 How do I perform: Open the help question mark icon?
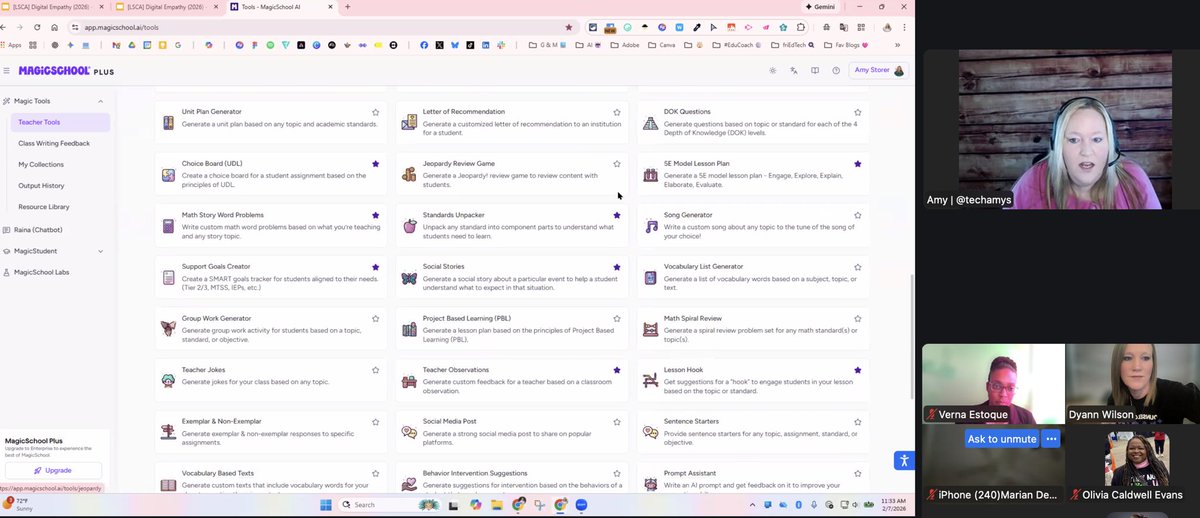coord(836,71)
